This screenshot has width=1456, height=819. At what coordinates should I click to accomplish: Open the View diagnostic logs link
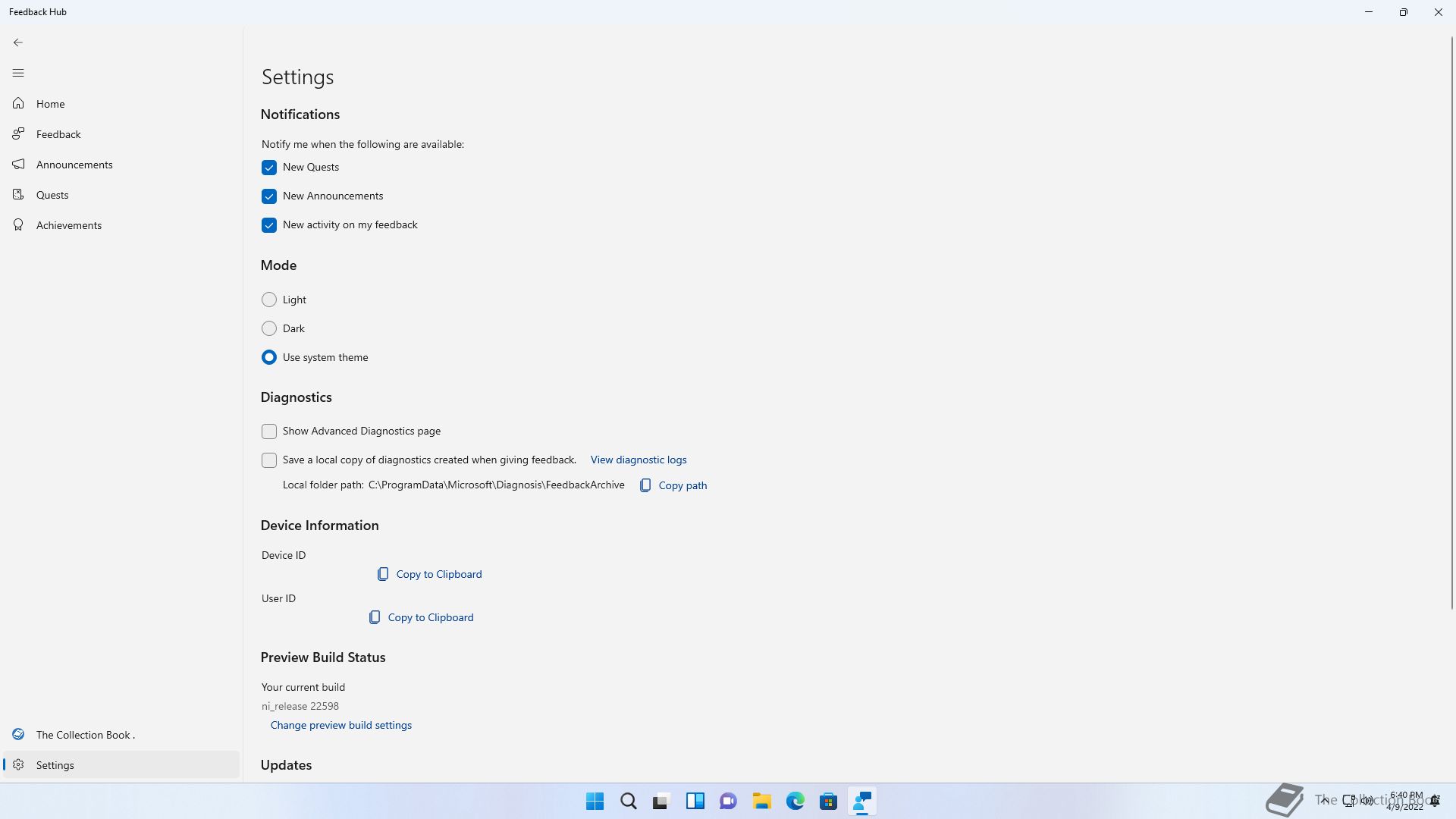[x=639, y=460]
